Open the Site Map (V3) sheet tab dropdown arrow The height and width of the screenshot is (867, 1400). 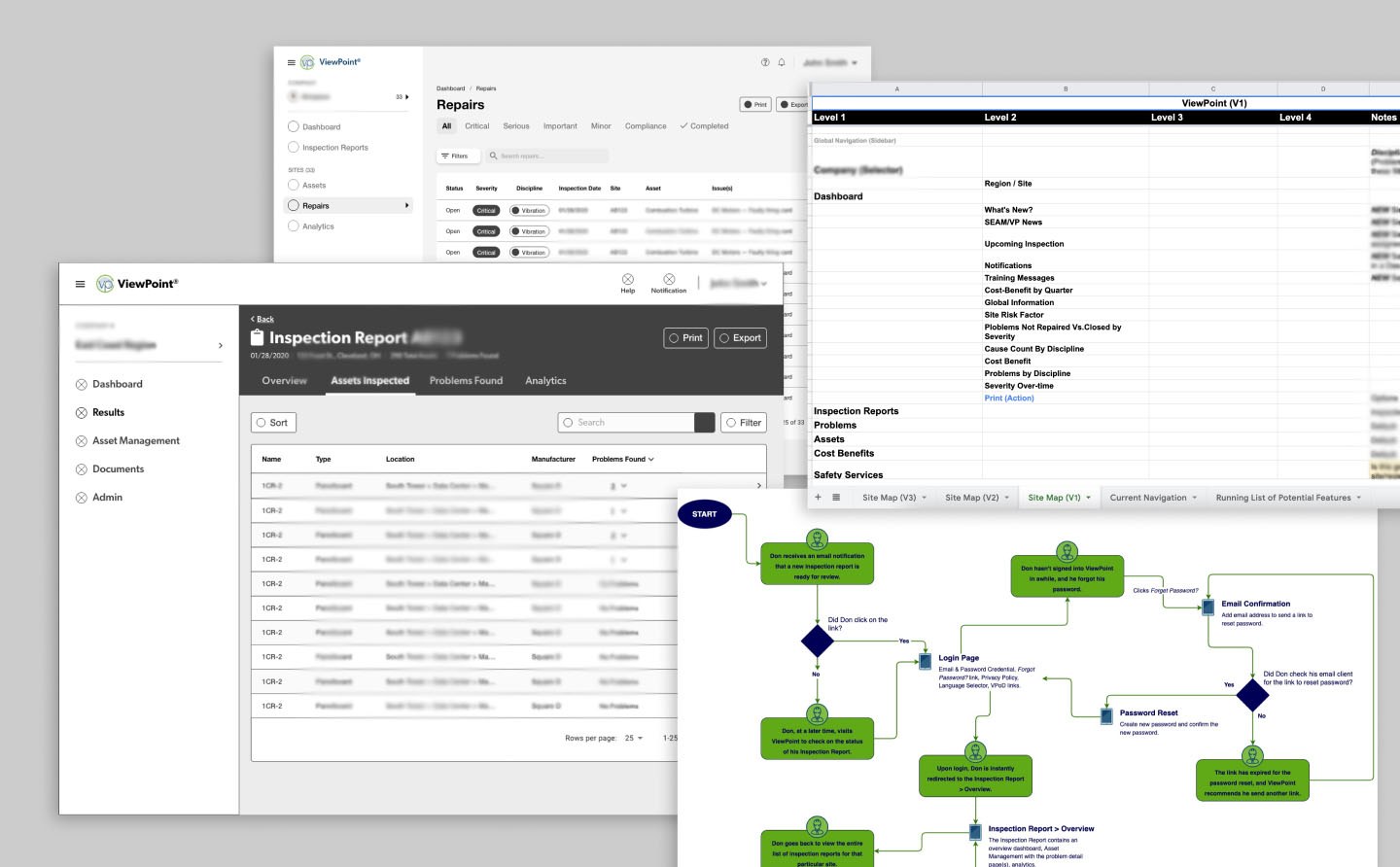point(924,498)
